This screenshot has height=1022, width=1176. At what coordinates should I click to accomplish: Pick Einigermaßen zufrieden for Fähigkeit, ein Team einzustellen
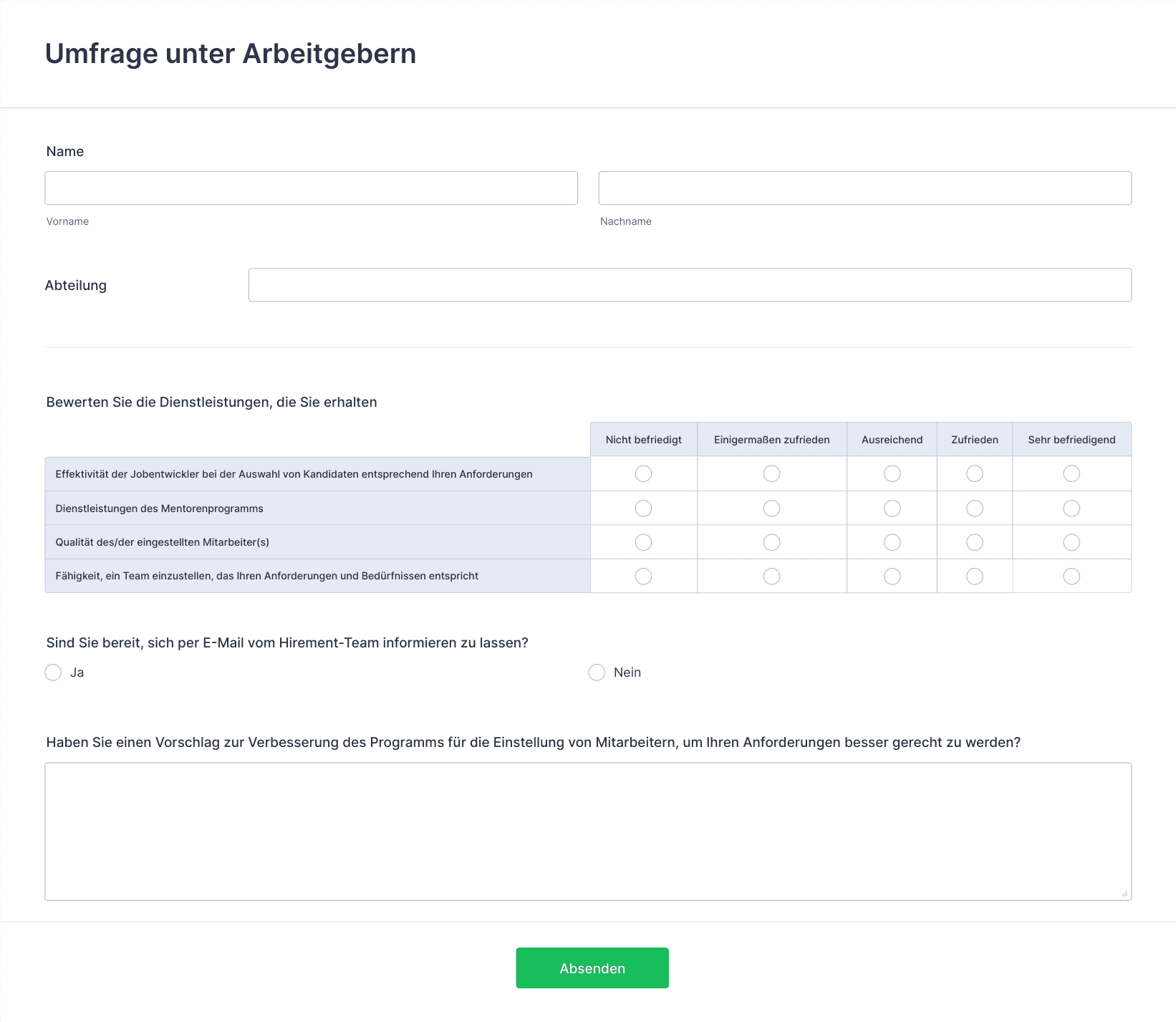[771, 577]
